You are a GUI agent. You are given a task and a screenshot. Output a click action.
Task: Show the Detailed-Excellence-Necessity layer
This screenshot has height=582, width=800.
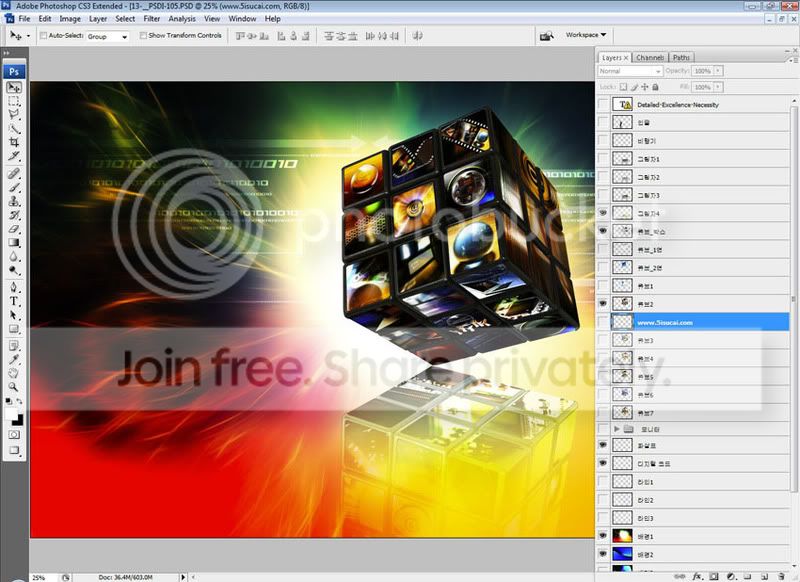coord(603,104)
